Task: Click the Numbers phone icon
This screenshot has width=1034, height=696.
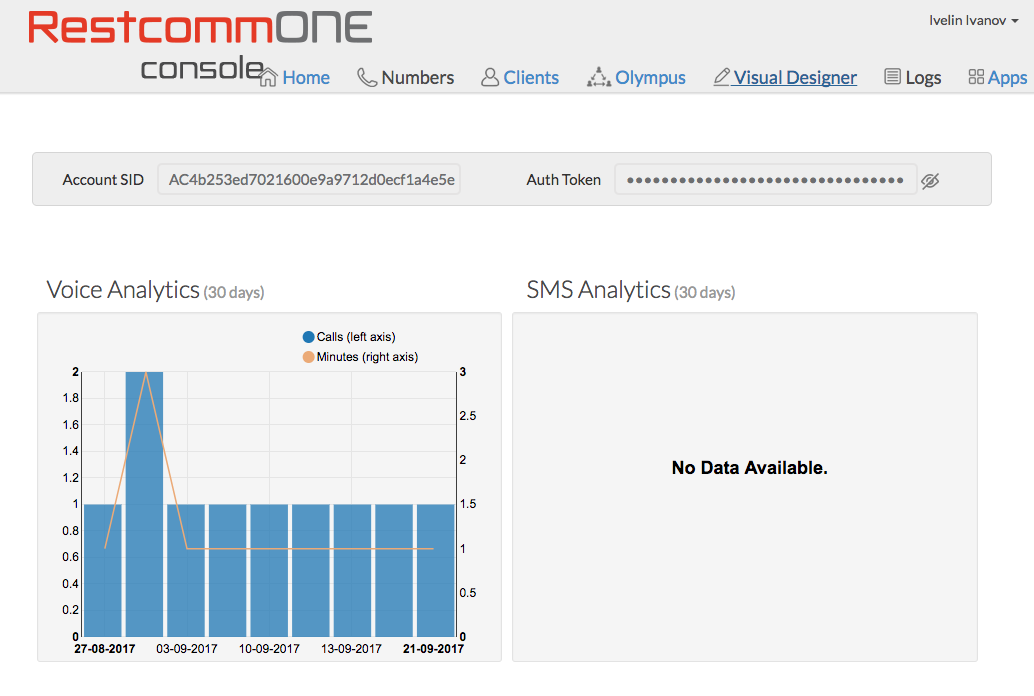Action: [x=367, y=77]
